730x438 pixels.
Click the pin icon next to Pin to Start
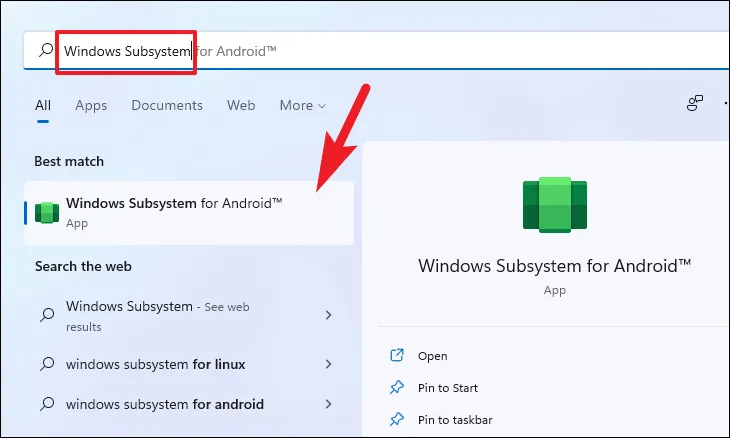tap(397, 387)
